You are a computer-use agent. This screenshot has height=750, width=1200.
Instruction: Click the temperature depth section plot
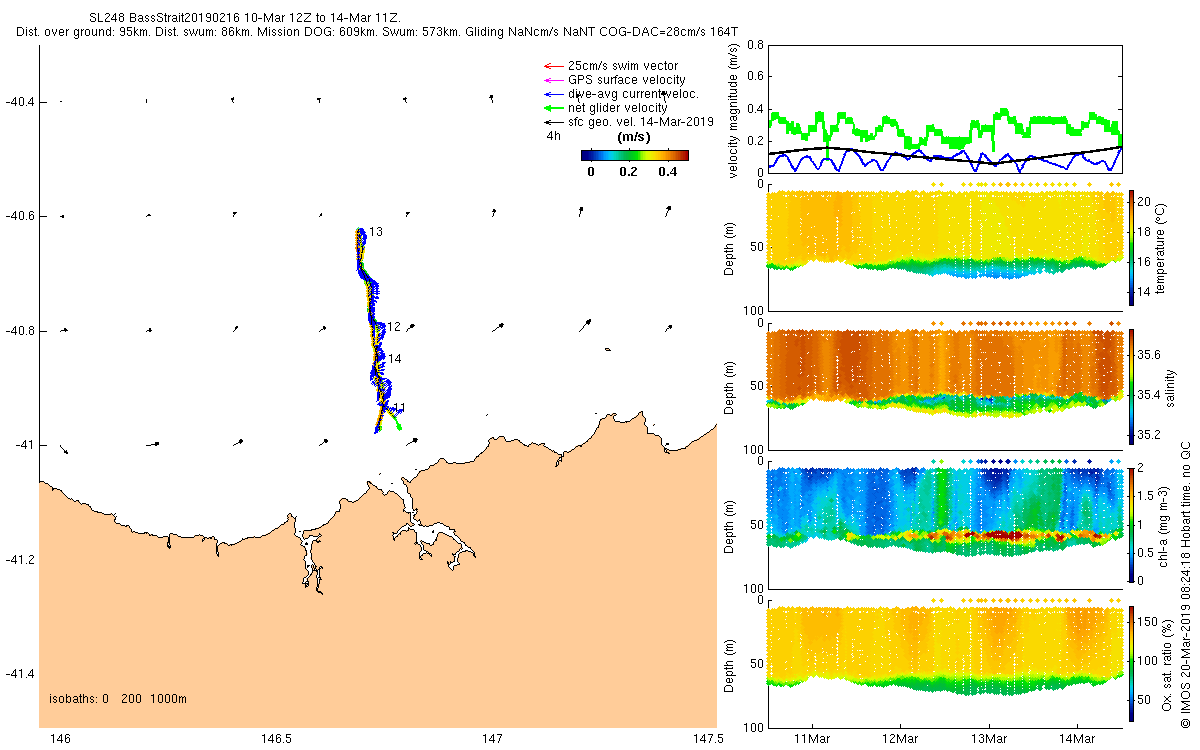click(944, 248)
